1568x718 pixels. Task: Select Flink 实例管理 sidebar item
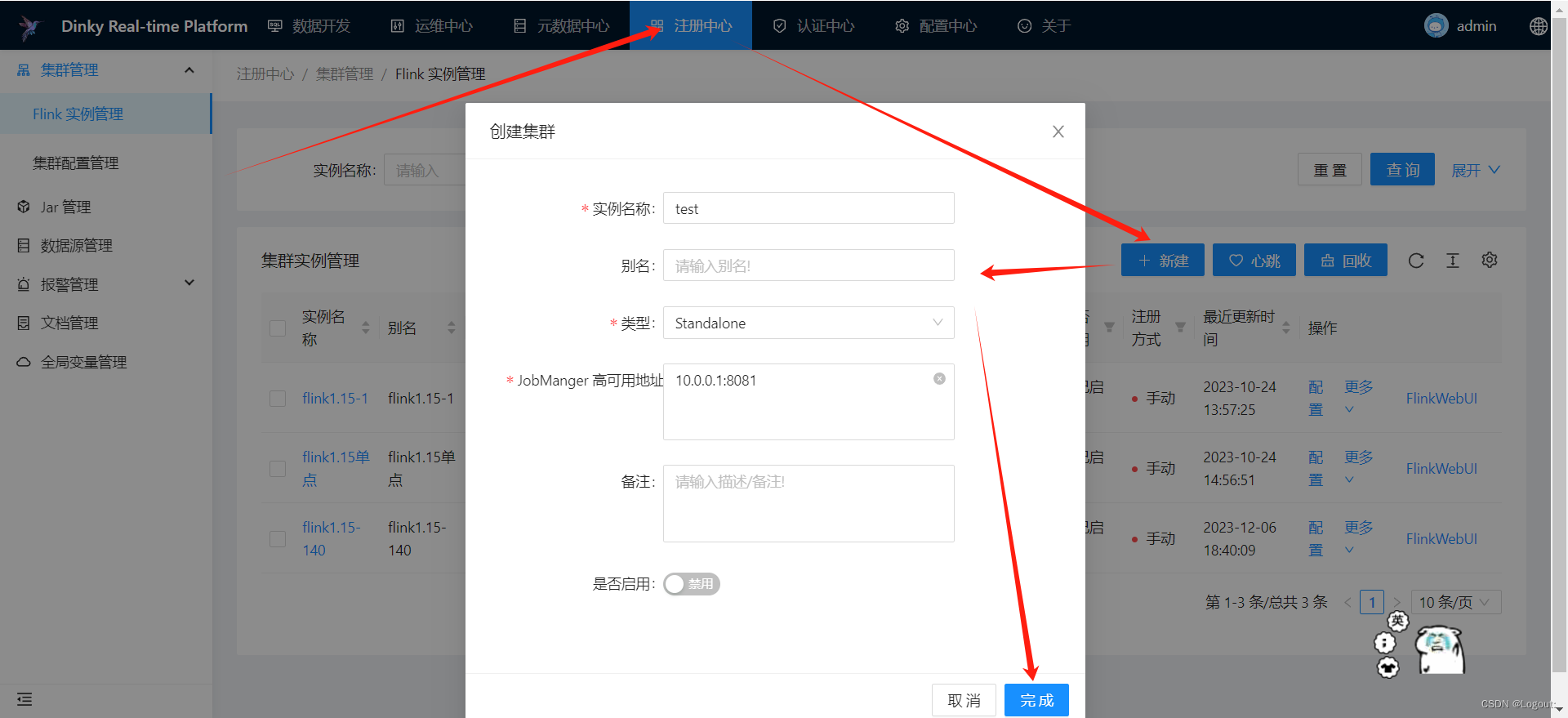click(105, 114)
